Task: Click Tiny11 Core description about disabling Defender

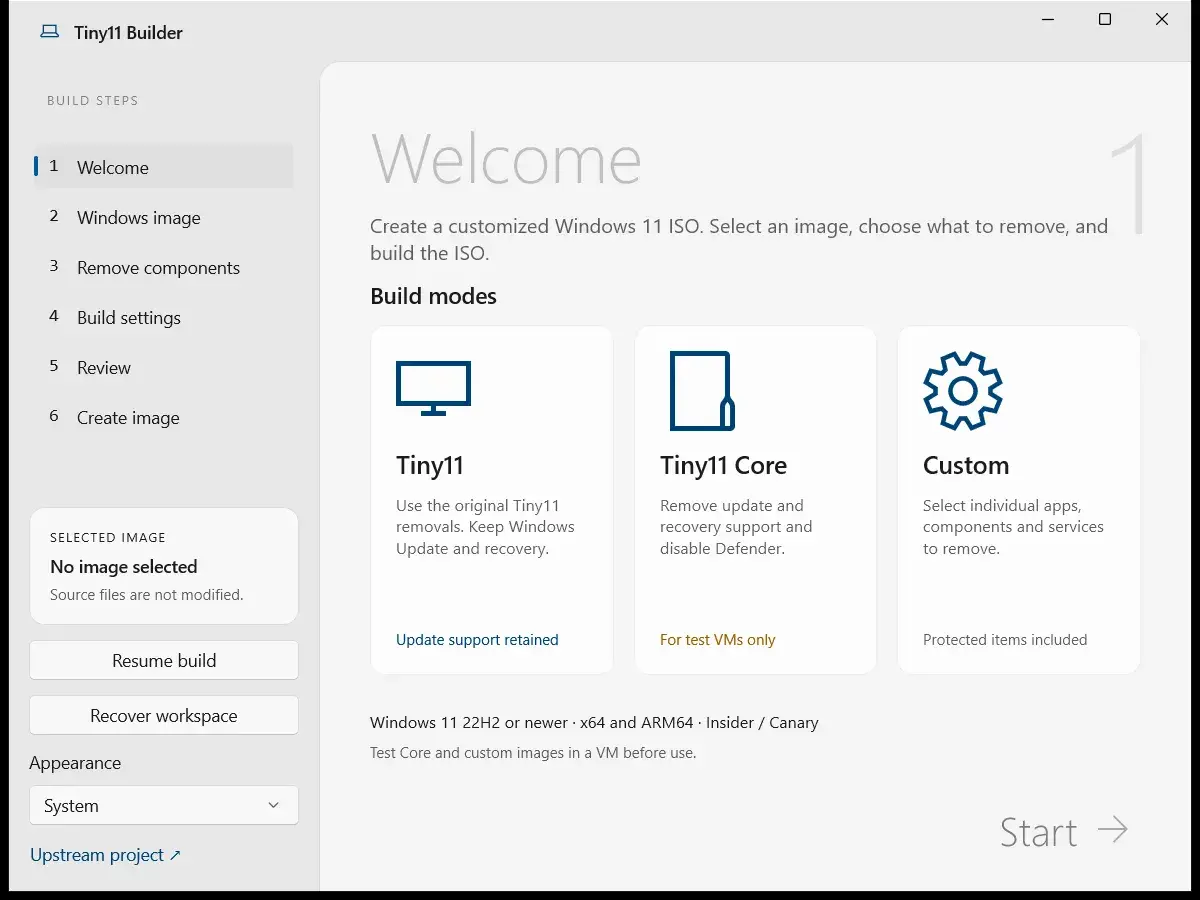Action: 736,527
